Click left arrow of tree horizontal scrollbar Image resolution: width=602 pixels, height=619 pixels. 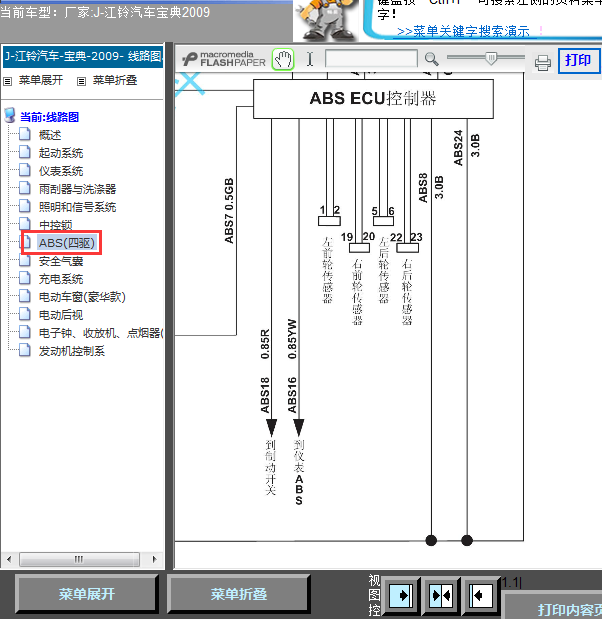pos(9,559)
